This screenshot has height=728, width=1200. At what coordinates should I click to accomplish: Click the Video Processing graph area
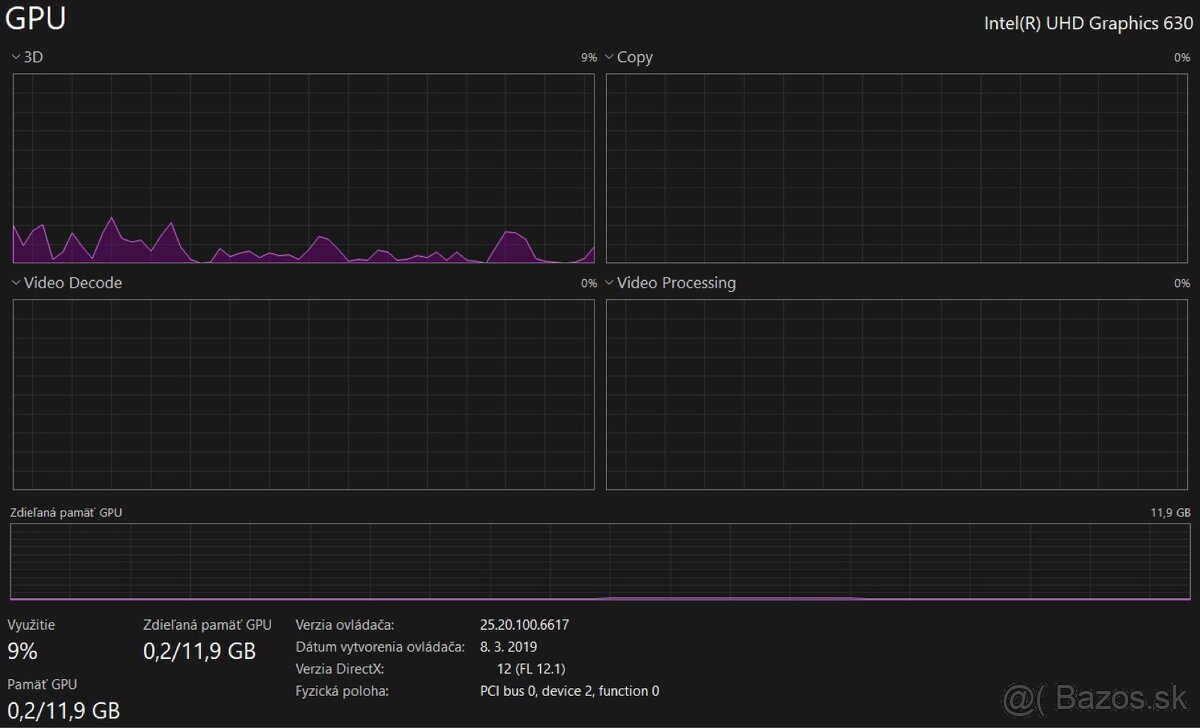pyautogui.click(x=897, y=394)
